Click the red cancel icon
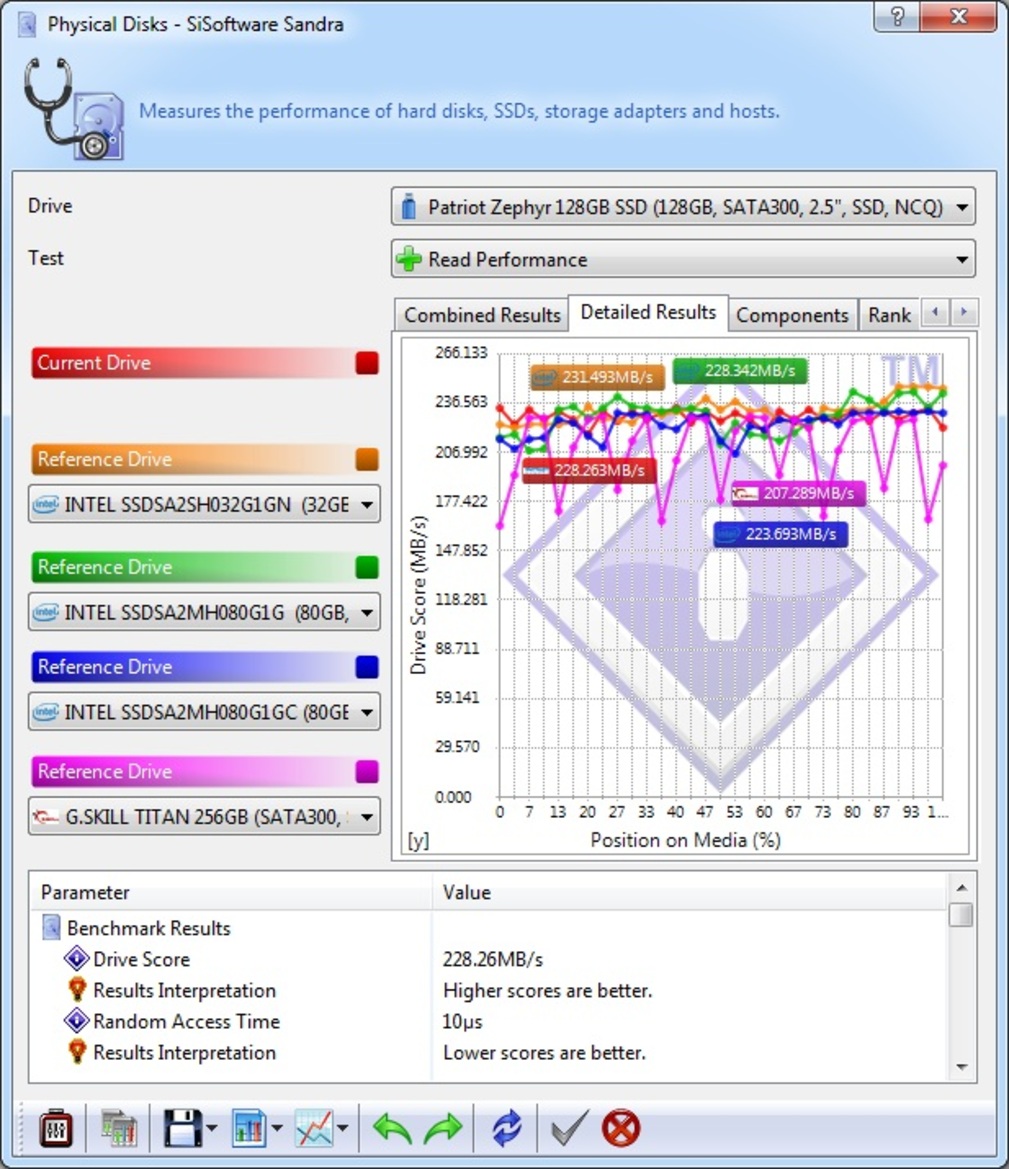1009x1169 pixels. pyautogui.click(x=620, y=1128)
